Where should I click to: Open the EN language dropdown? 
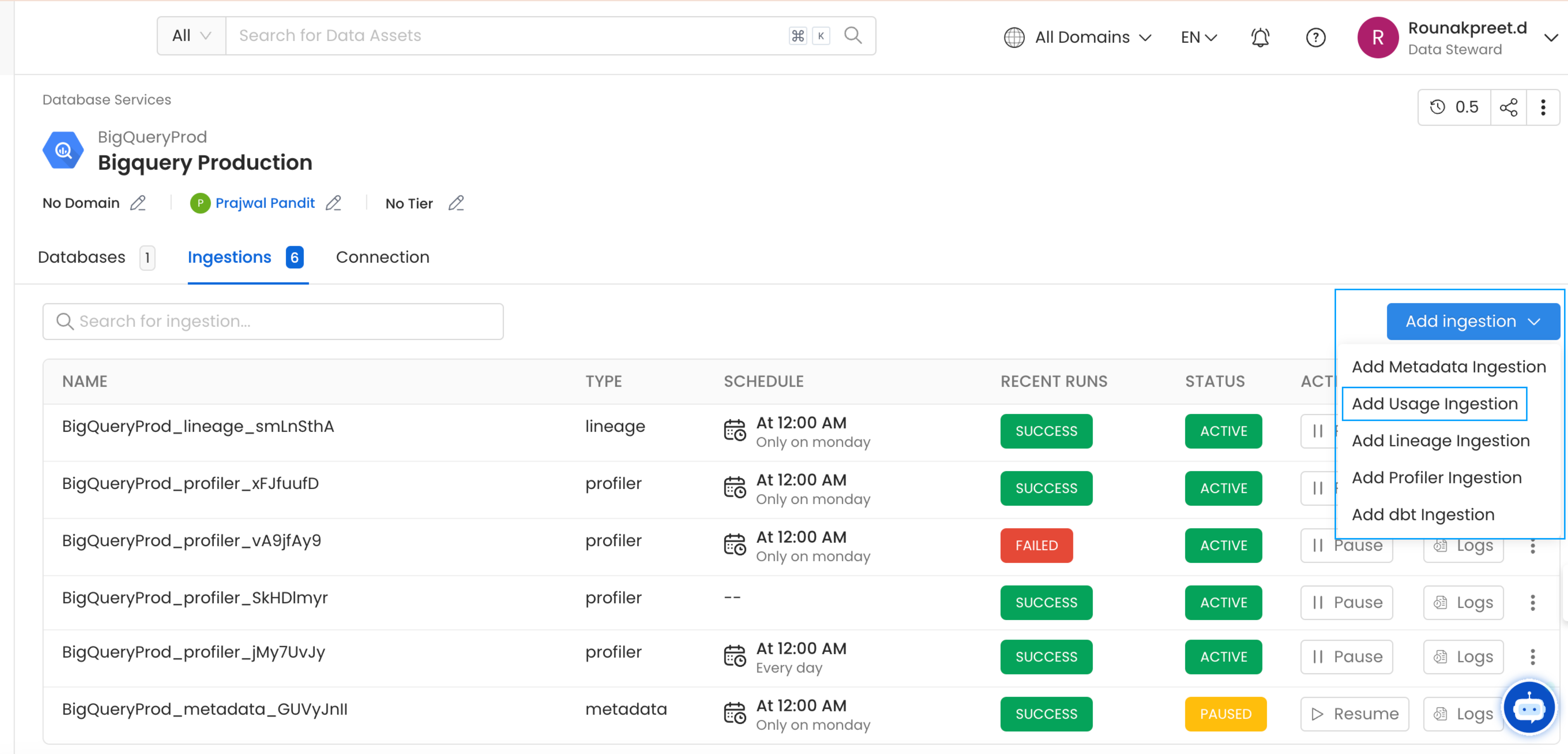tap(1198, 38)
